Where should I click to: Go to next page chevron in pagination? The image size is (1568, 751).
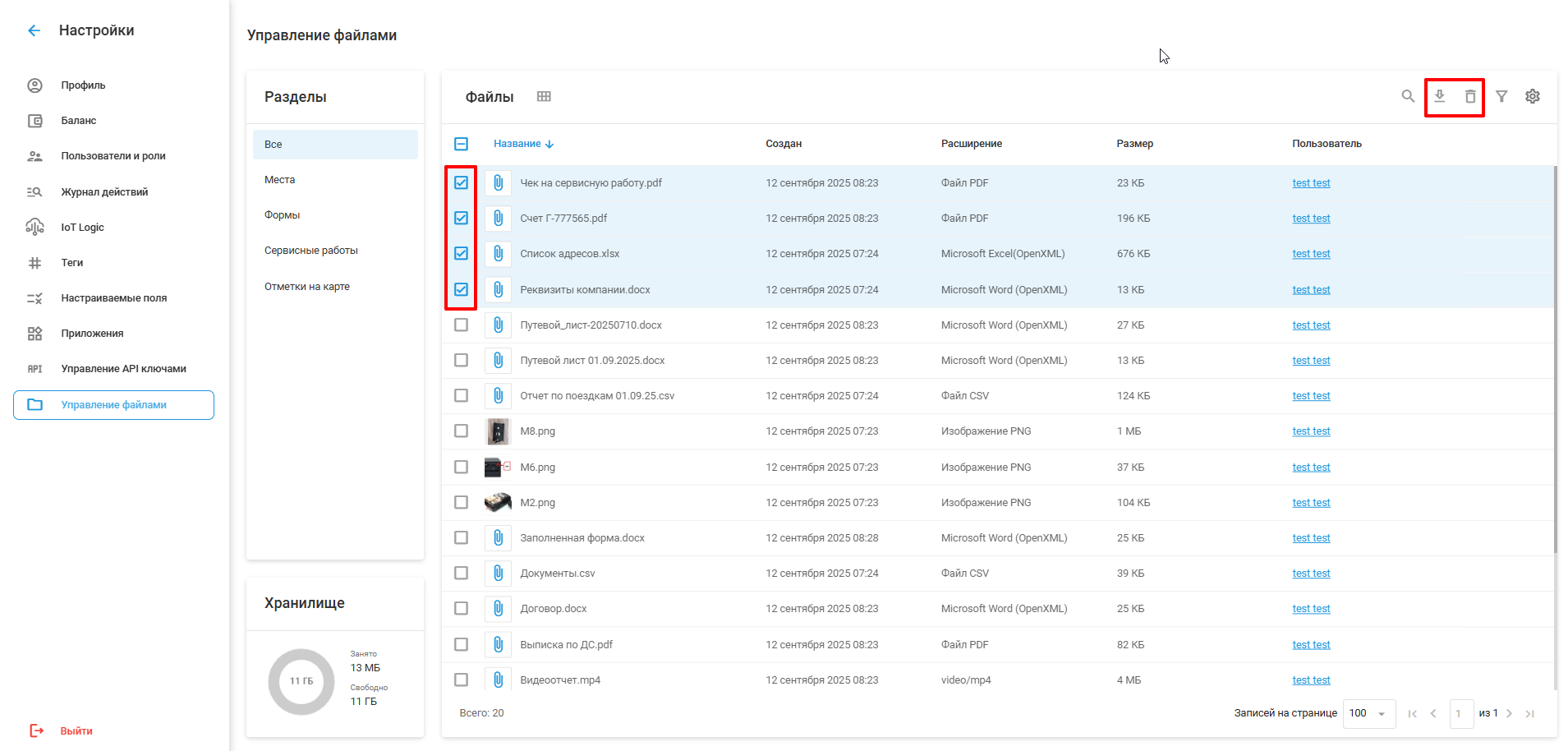1509,713
